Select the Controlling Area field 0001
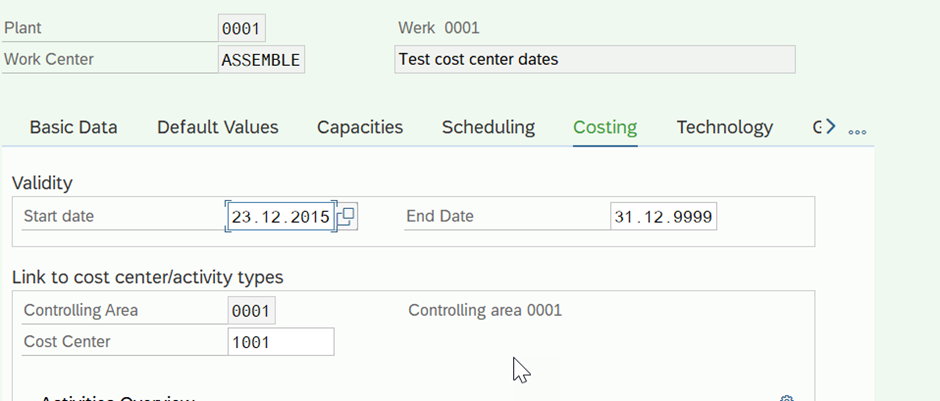 251,310
